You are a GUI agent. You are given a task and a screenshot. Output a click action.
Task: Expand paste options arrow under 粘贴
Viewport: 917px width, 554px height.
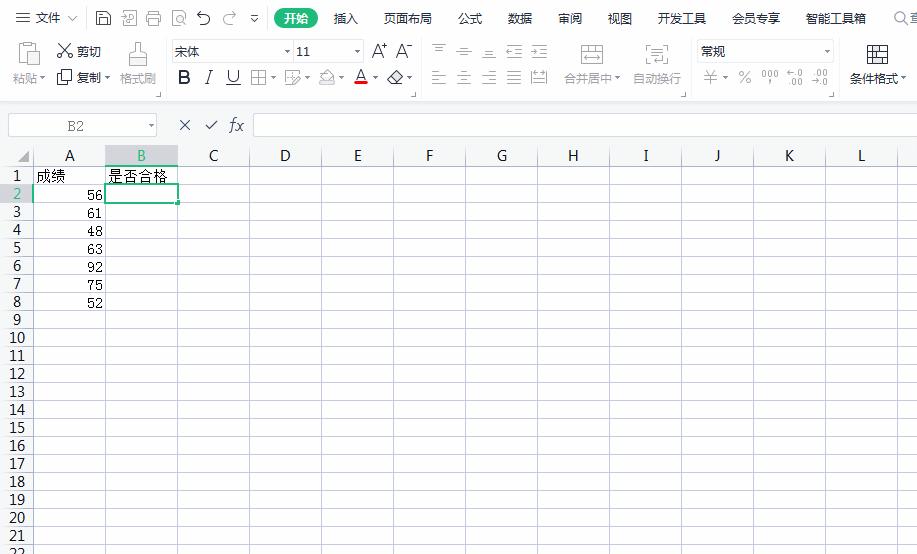pyautogui.click(x=43, y=78)
